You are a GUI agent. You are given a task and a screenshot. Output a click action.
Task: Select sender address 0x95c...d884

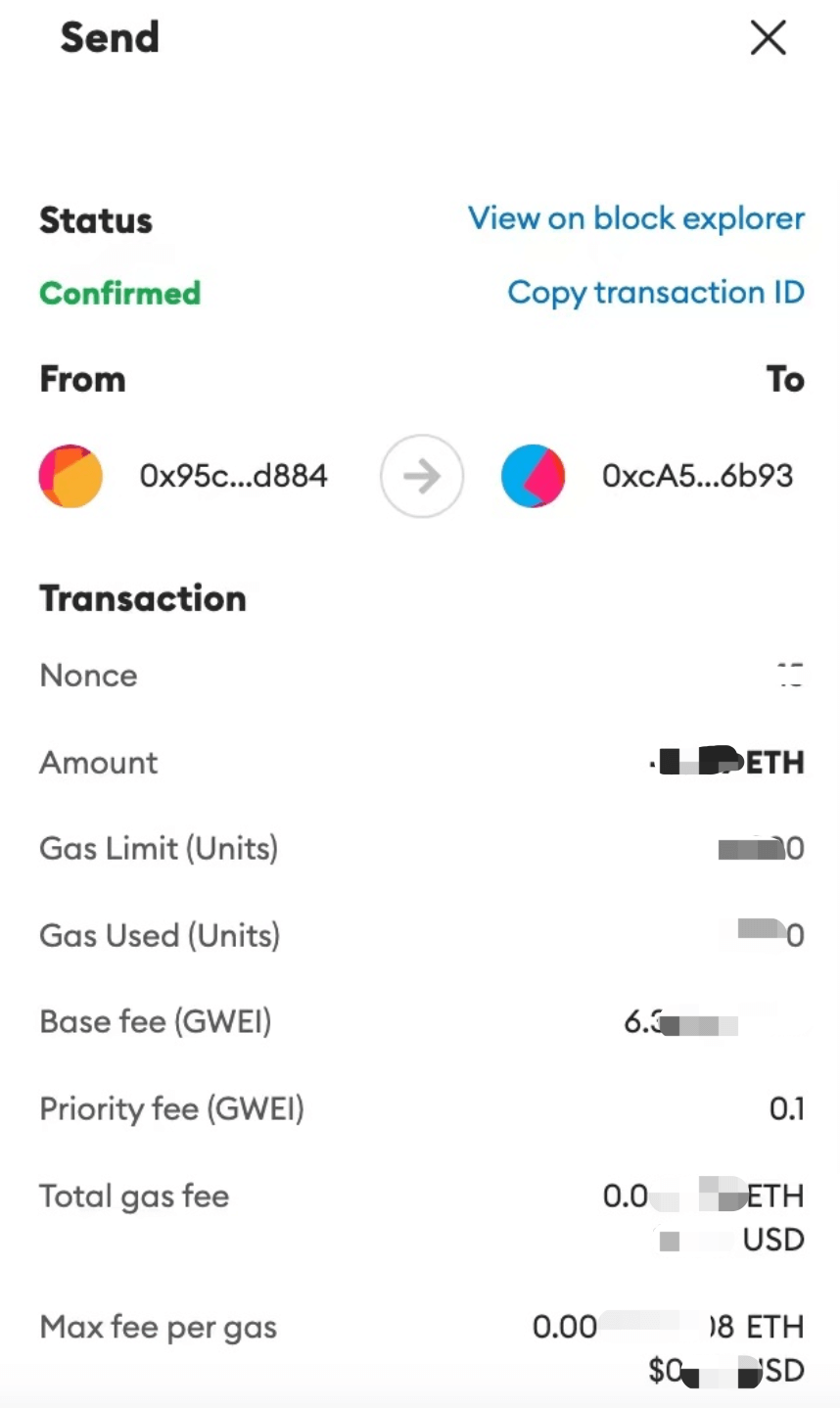pos(233,477)
